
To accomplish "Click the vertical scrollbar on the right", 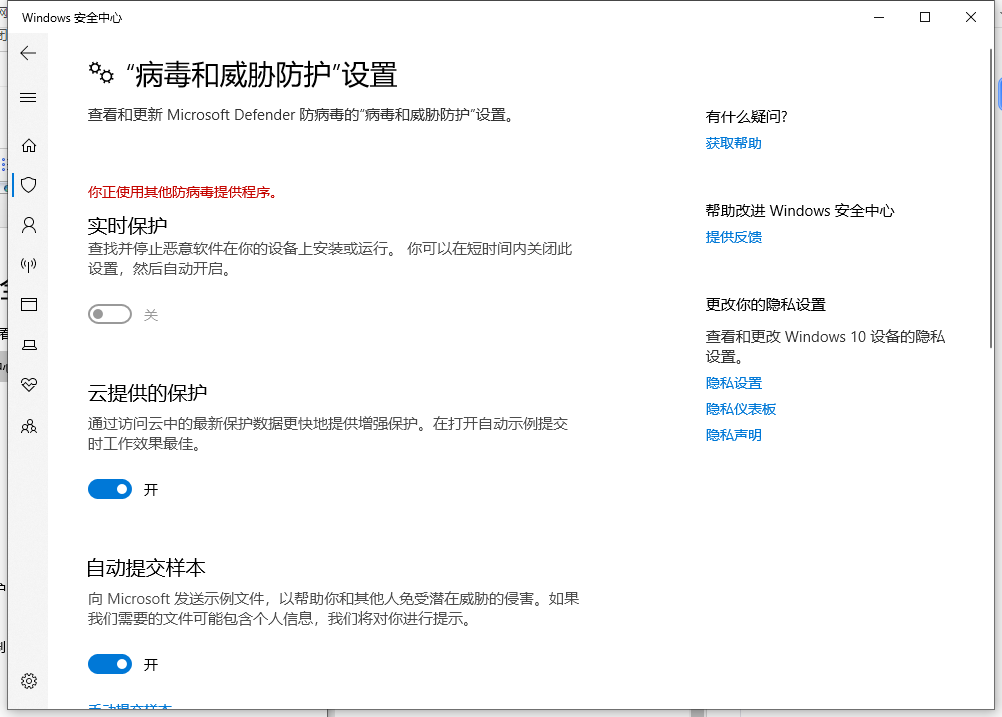I will click(x=990, y=200).
